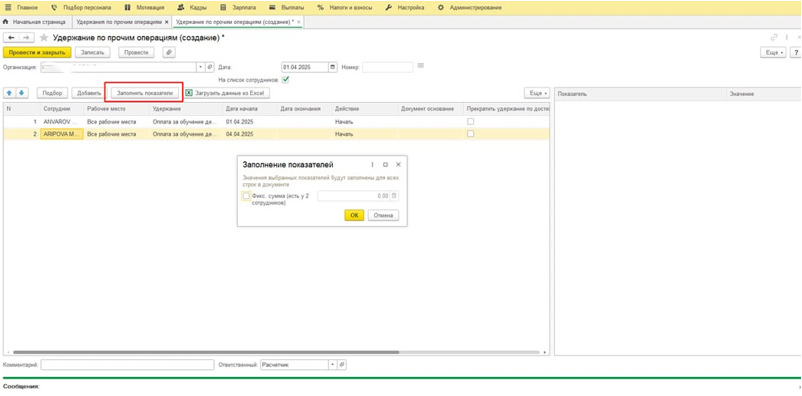Open the Подбор персонала section
Screen dimensions: 802x396
[x=81, y=8]
